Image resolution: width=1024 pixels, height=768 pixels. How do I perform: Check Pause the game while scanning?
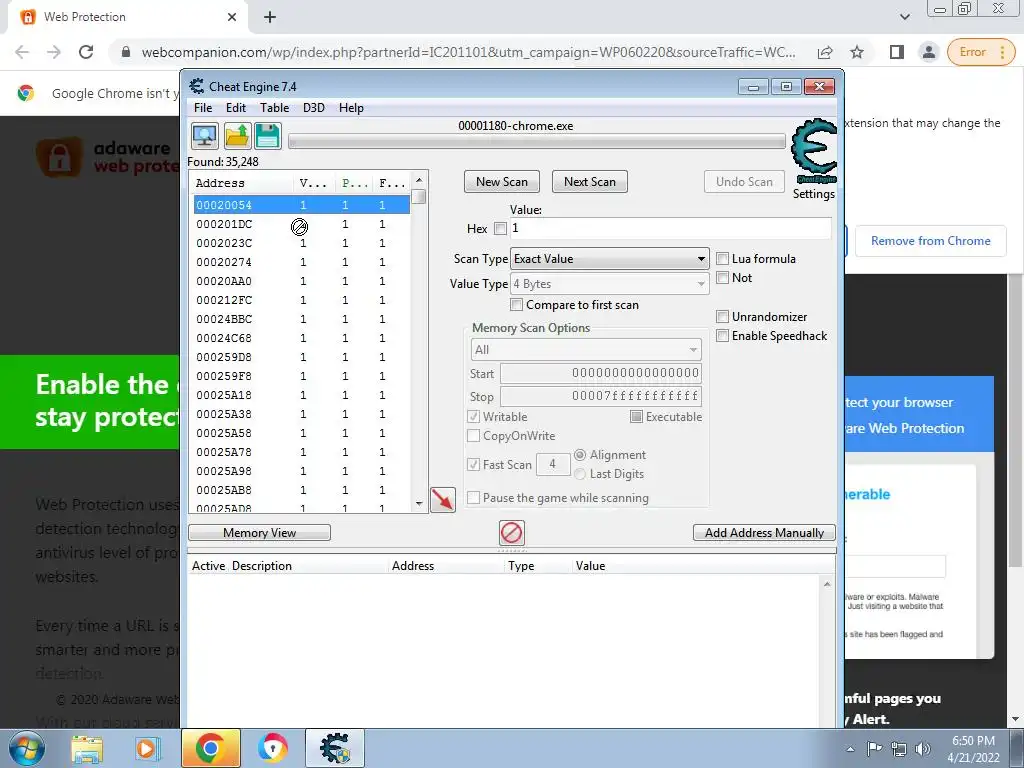click(473, 498)
